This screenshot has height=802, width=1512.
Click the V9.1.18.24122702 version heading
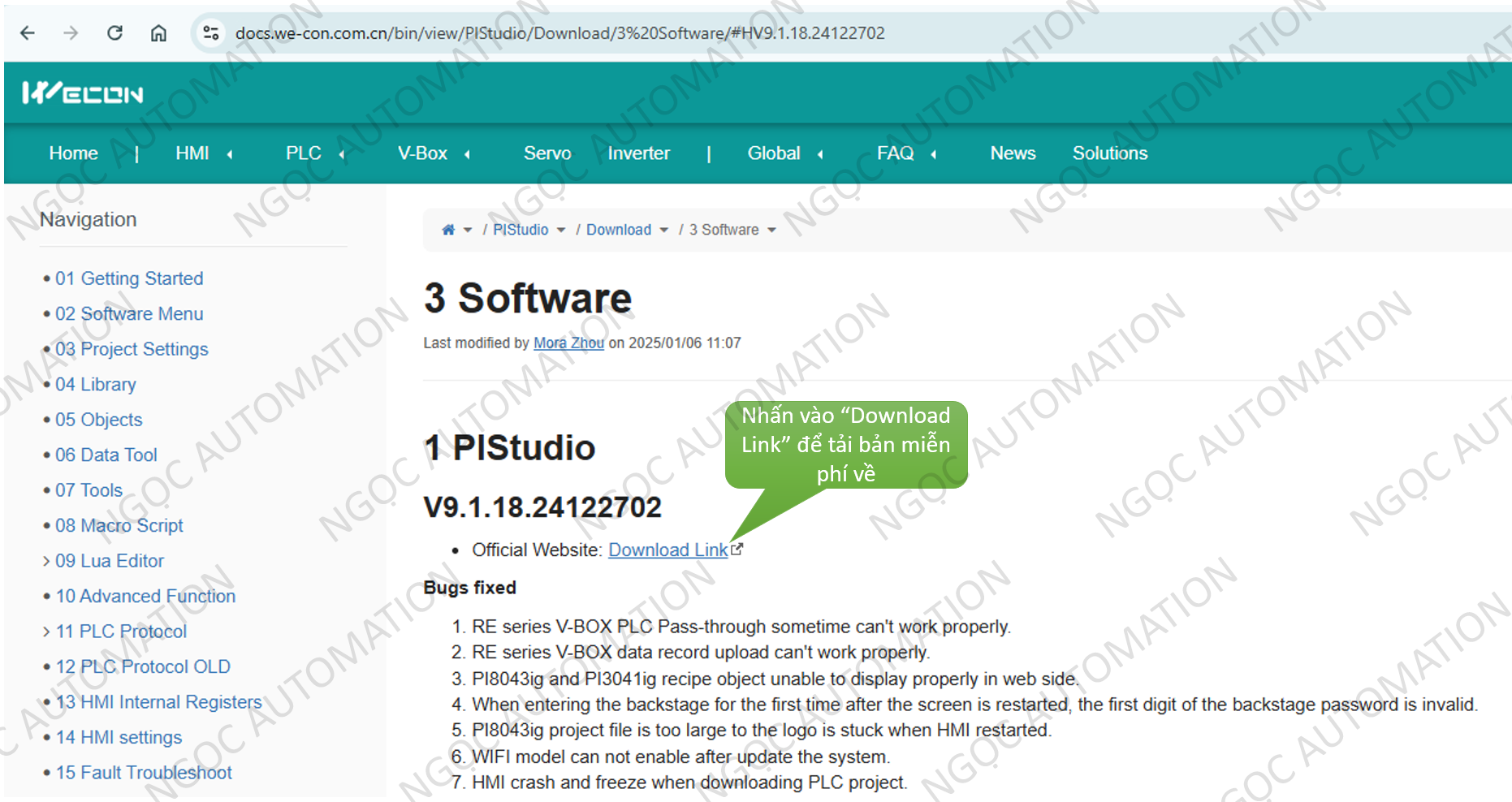(542, 507)
